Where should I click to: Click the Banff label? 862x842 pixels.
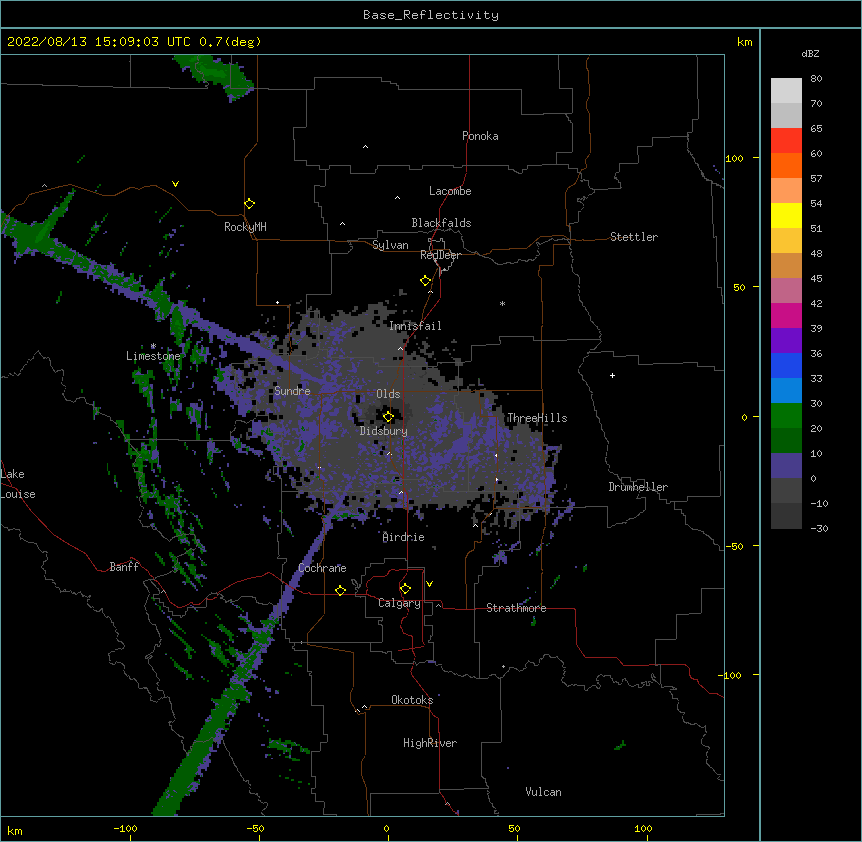coord(124,567)
